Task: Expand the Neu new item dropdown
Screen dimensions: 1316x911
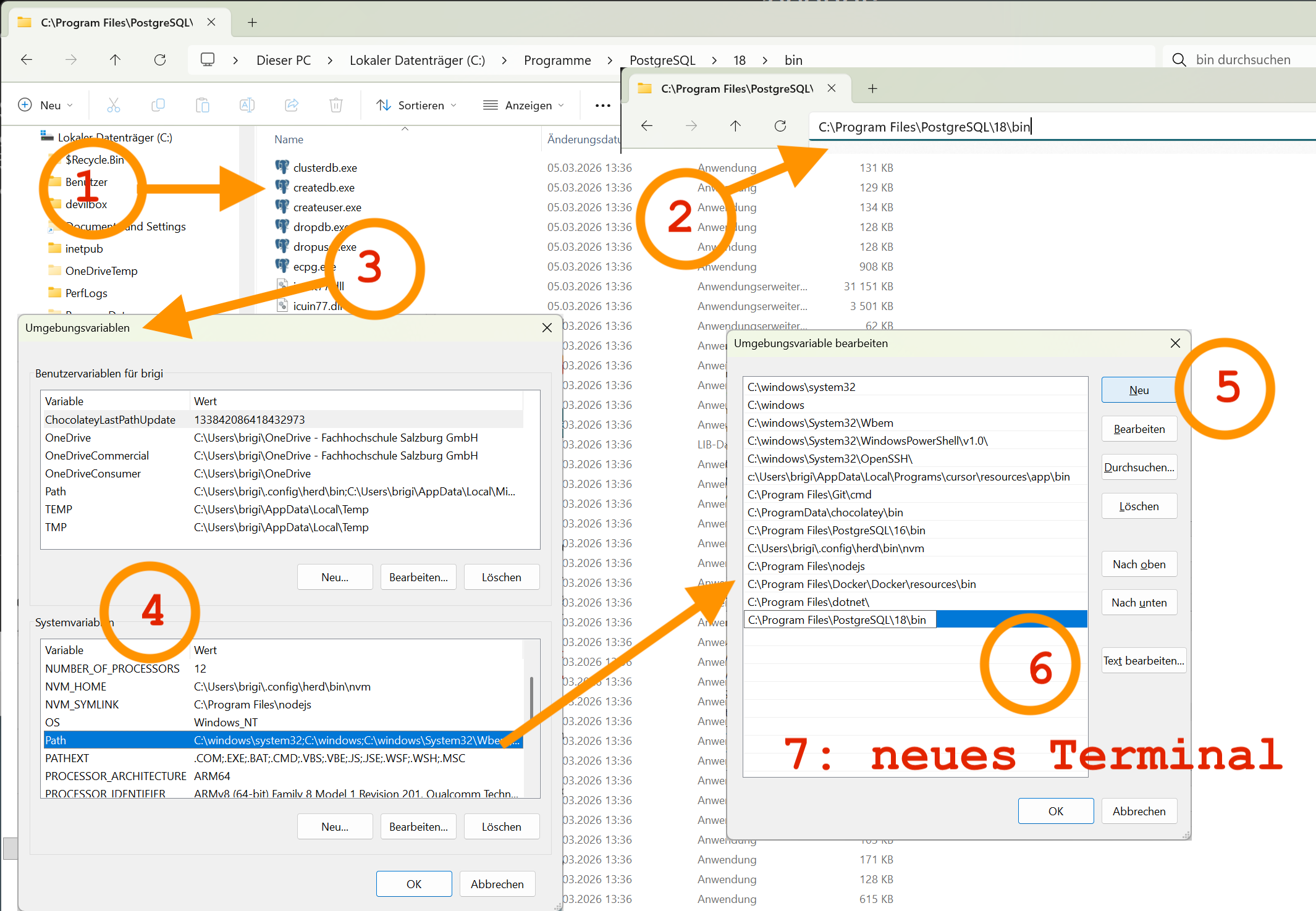Action: (x=46, y=106)
